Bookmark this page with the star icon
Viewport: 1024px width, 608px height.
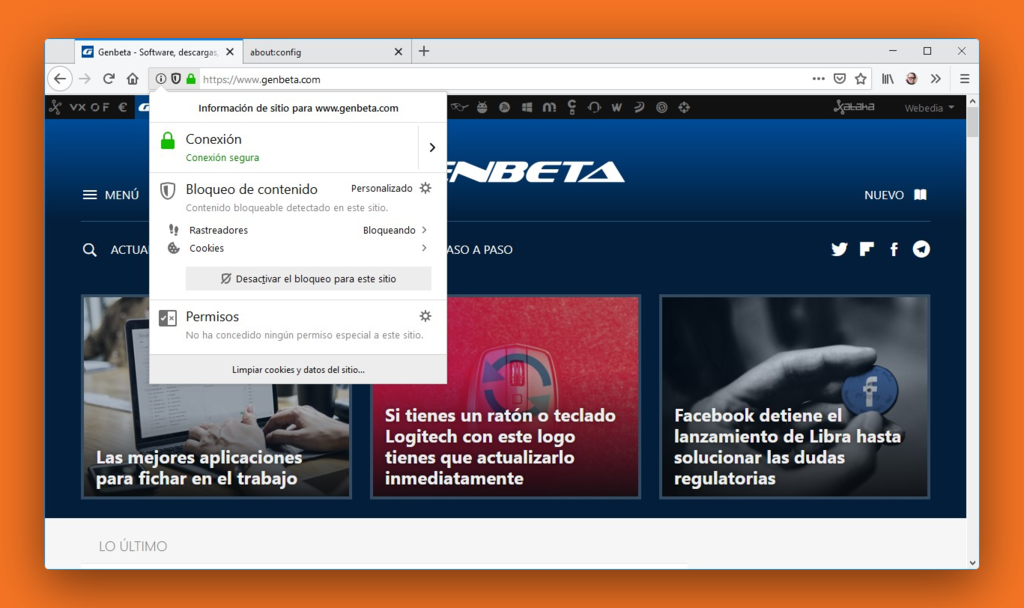[860, 78]
